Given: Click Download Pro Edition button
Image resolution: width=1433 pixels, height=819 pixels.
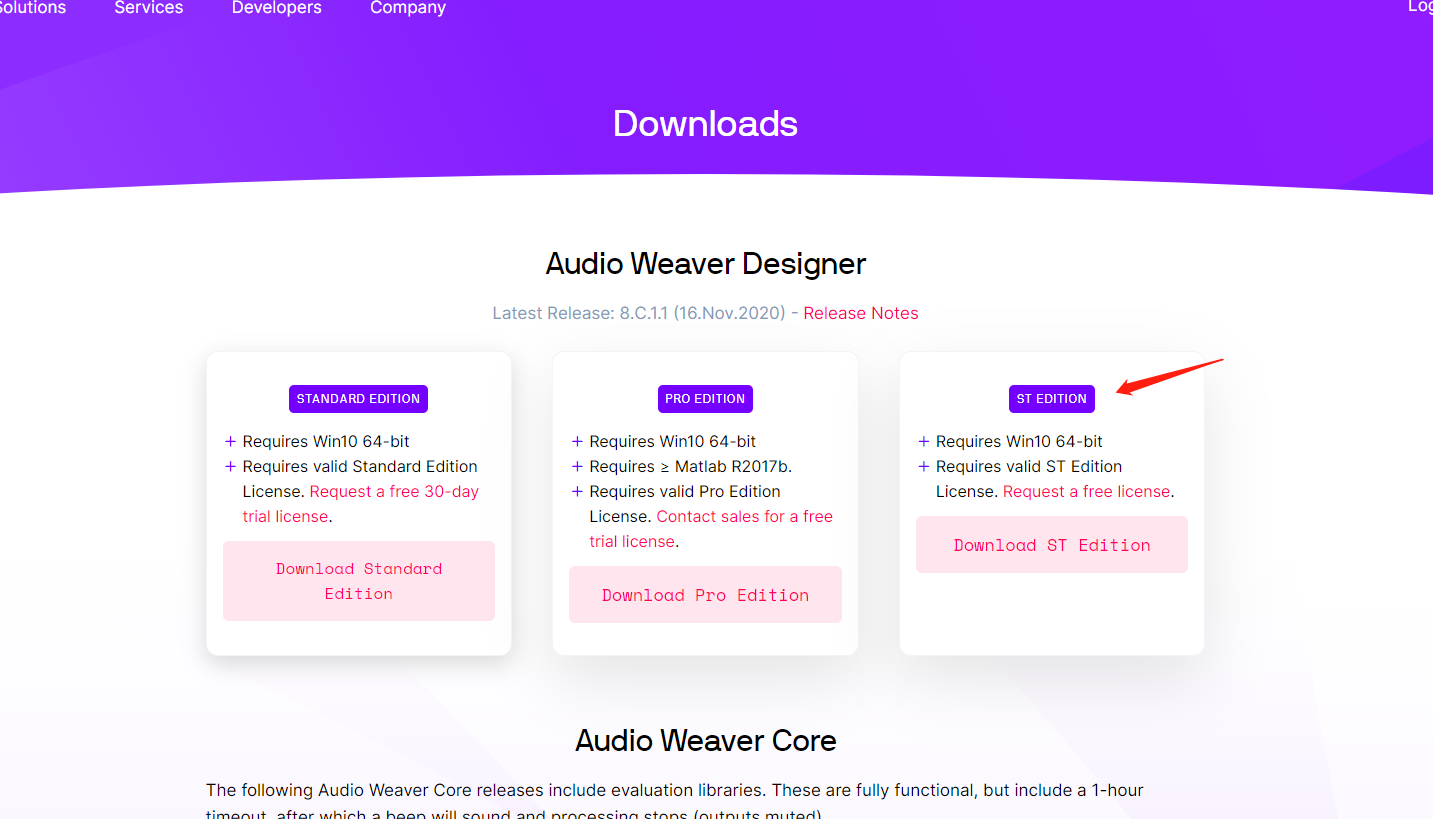Looking at the screenshot, I should [x=705, y=595].
